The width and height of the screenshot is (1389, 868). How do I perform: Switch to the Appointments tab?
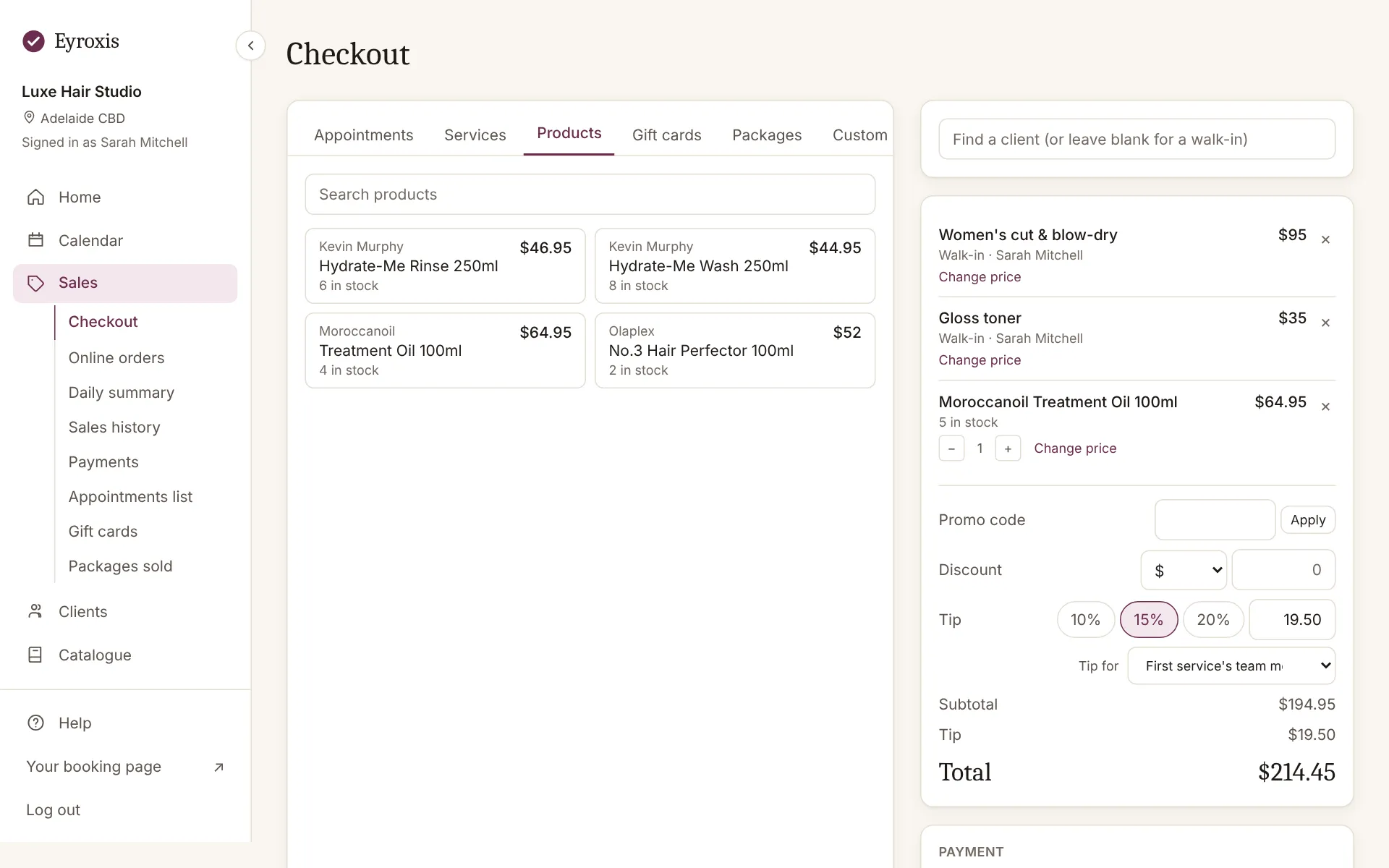point(363,135)
